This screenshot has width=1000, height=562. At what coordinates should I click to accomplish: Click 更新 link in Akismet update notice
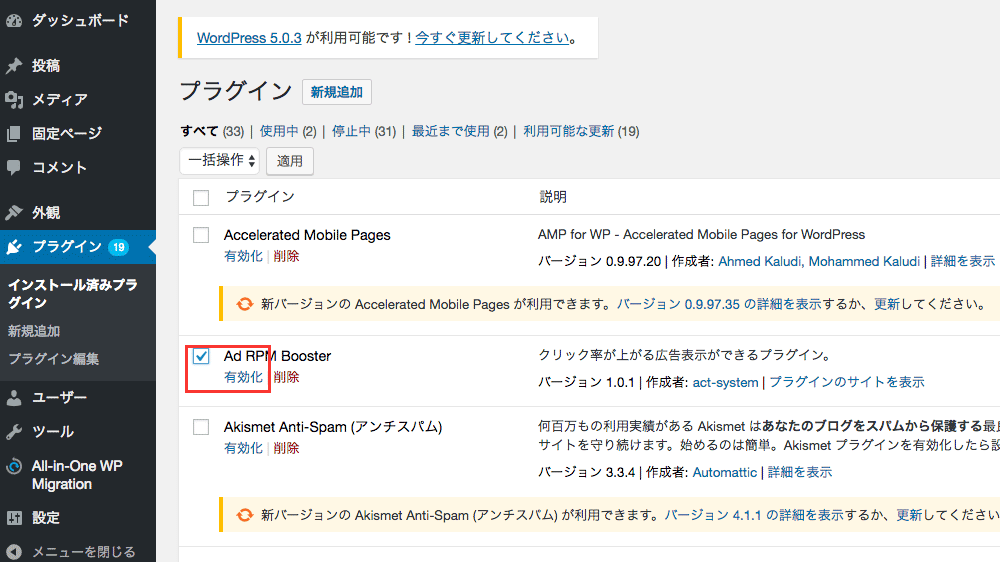[x=909, y=515]
